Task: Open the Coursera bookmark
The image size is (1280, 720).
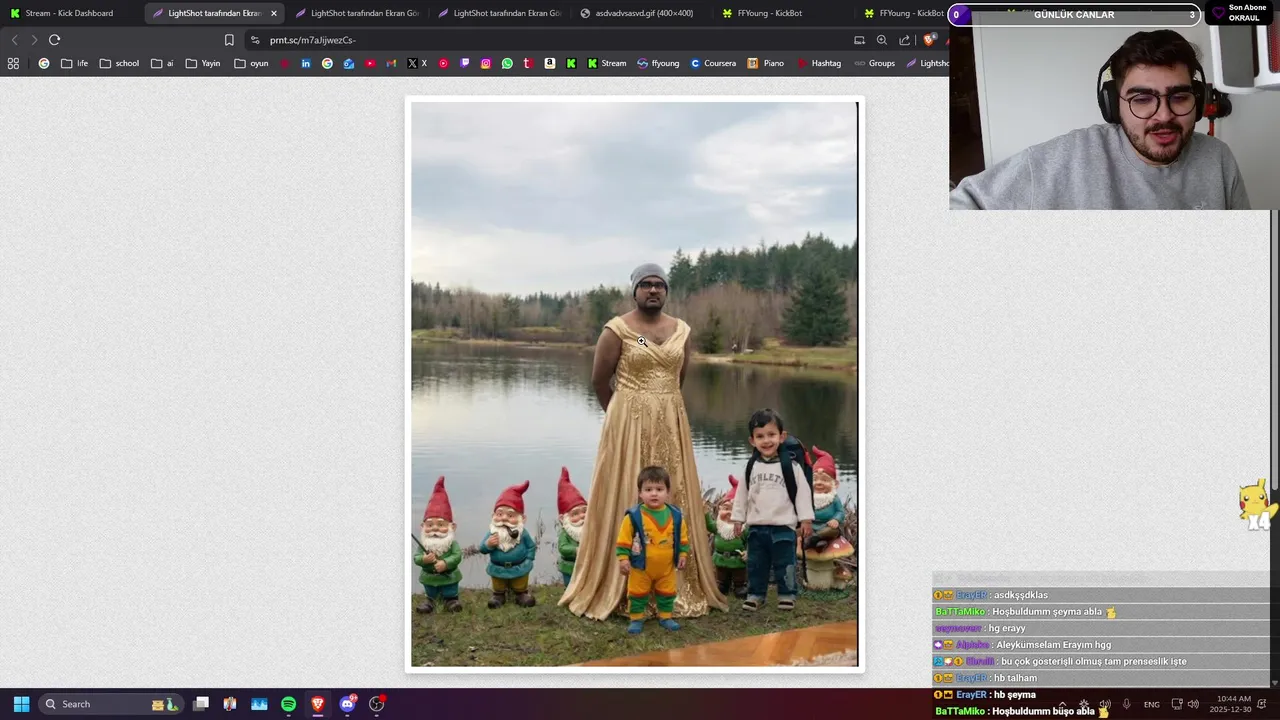Action: click(713, 63)
